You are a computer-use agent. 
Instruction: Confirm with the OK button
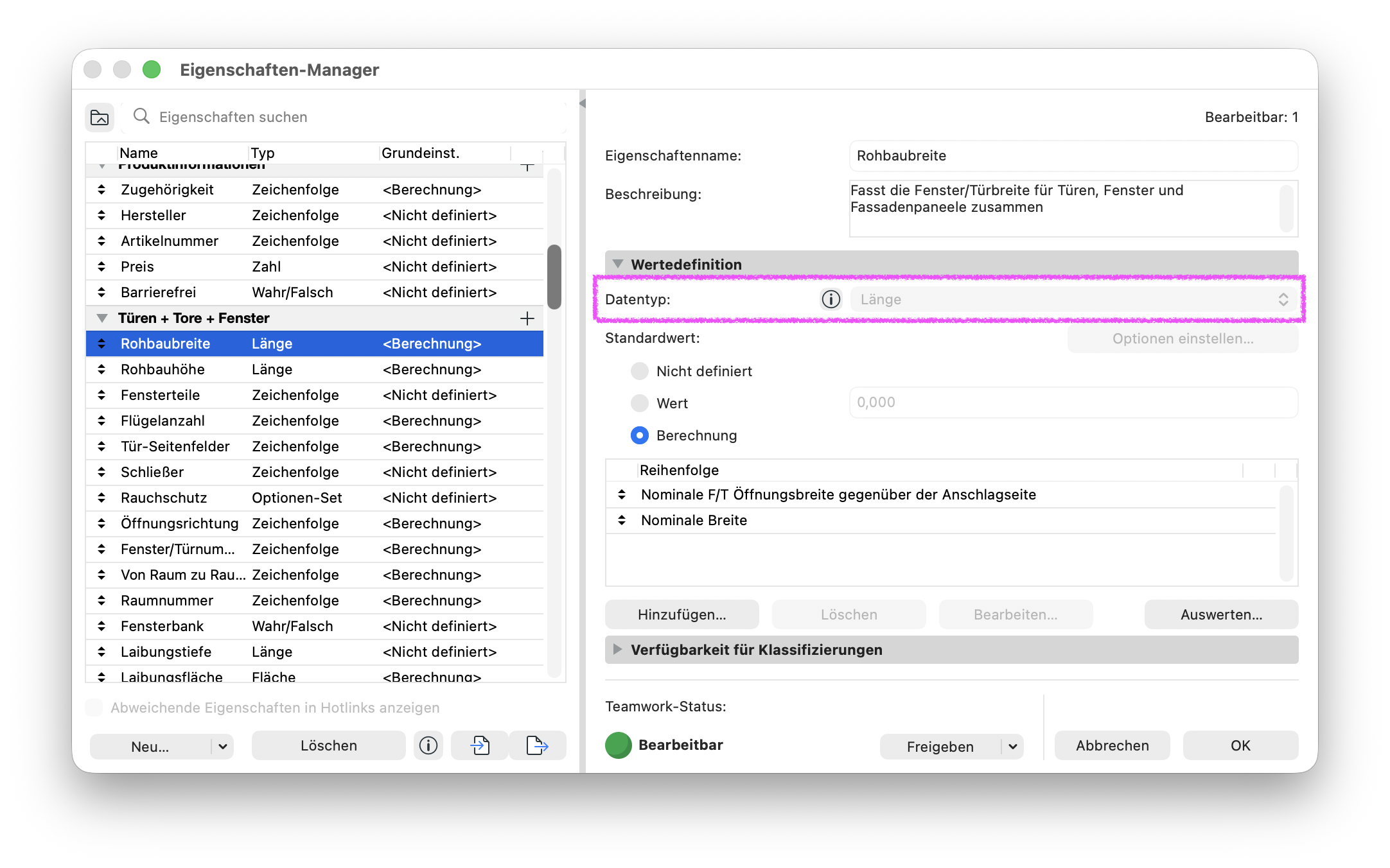click(1241, 745)
